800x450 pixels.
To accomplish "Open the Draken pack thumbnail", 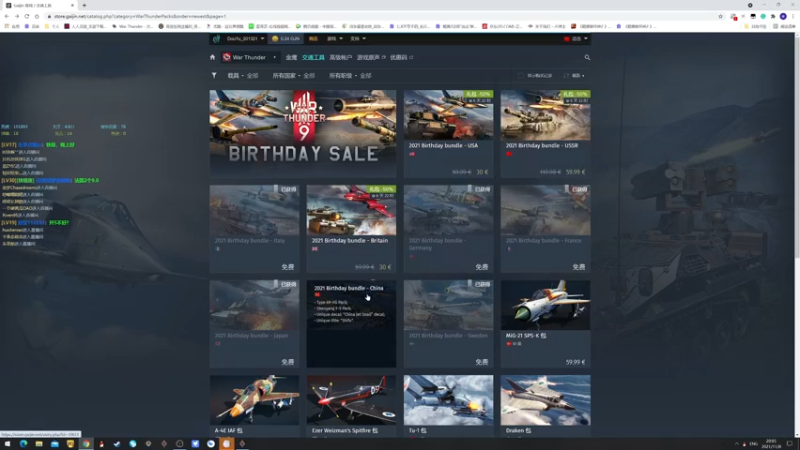I will [545, 400].
